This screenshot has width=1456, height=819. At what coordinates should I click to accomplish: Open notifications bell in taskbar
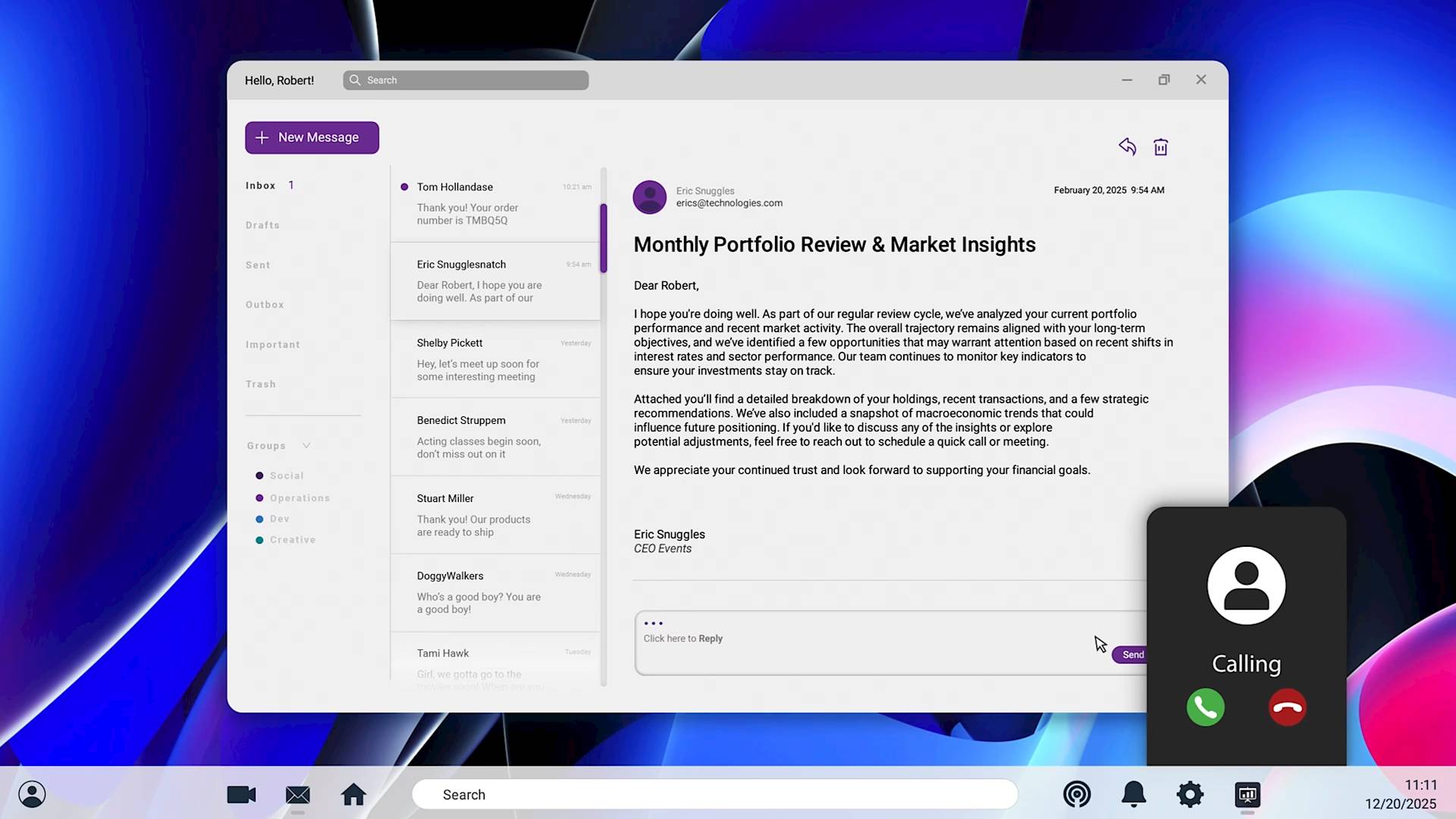1134,794
